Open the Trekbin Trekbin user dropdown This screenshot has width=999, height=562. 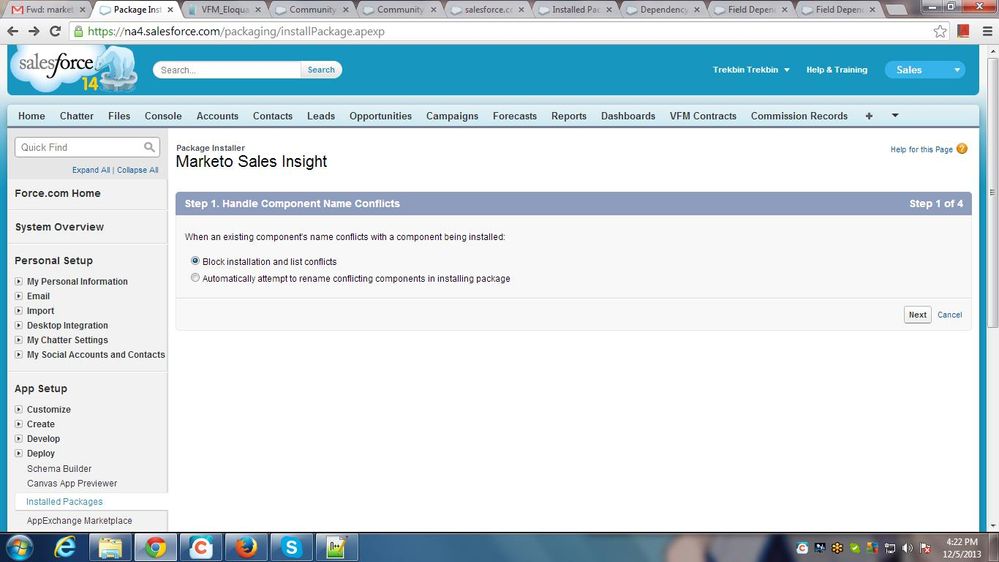(751, 70)
